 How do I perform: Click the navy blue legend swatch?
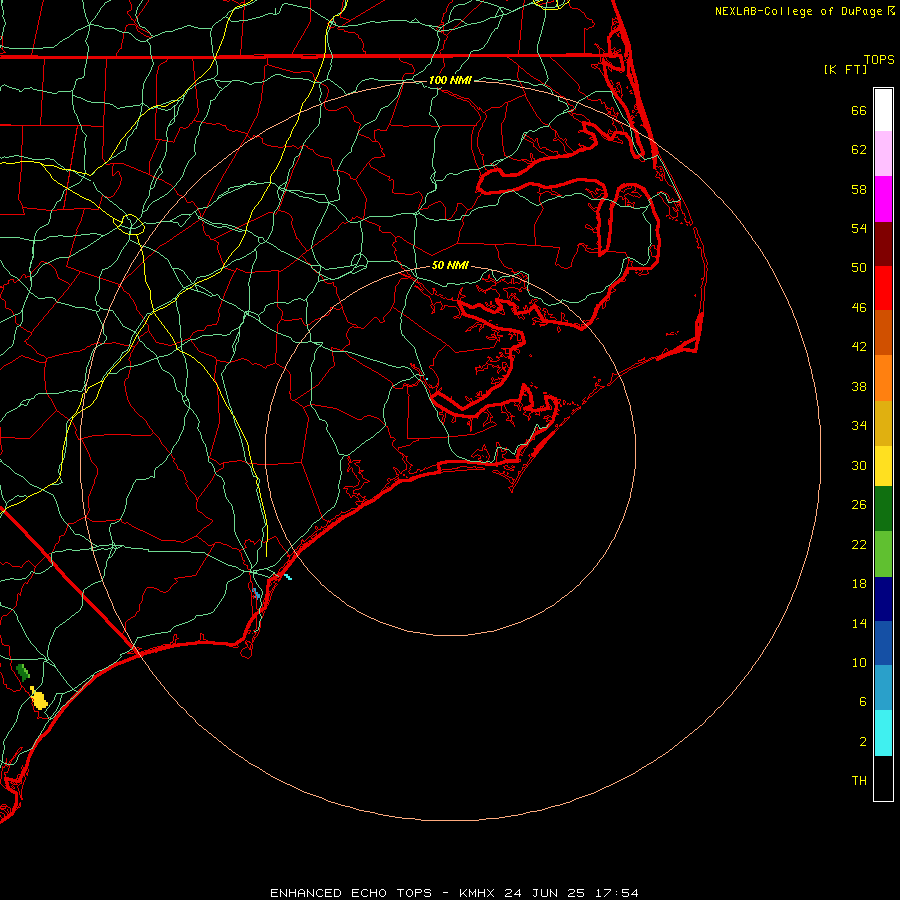tap(883, 599)
